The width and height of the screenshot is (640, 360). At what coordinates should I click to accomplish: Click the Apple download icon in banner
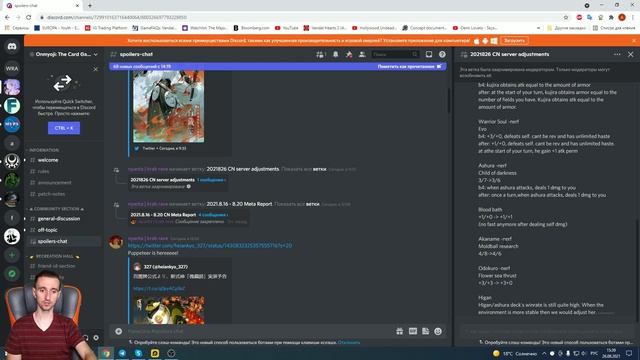click(476, 41)
